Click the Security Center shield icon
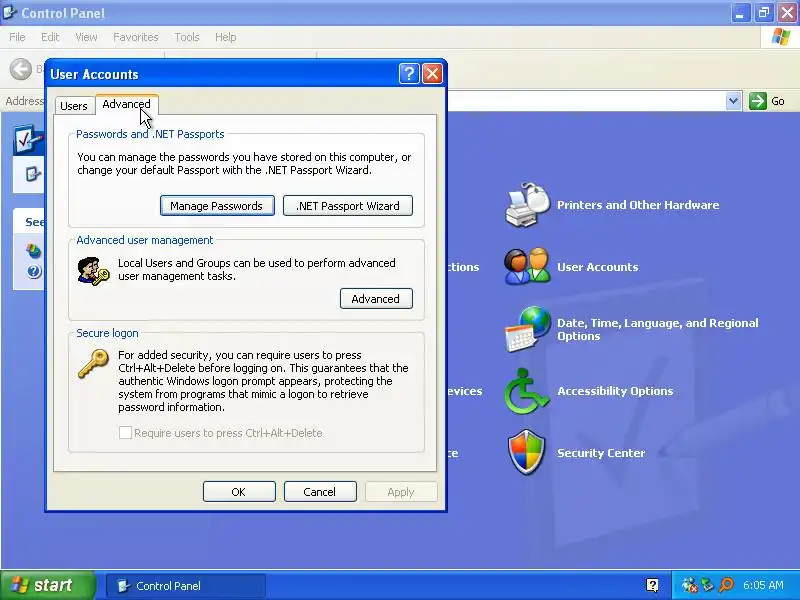This screenshot has width=800, height=600. coord(527,452)
